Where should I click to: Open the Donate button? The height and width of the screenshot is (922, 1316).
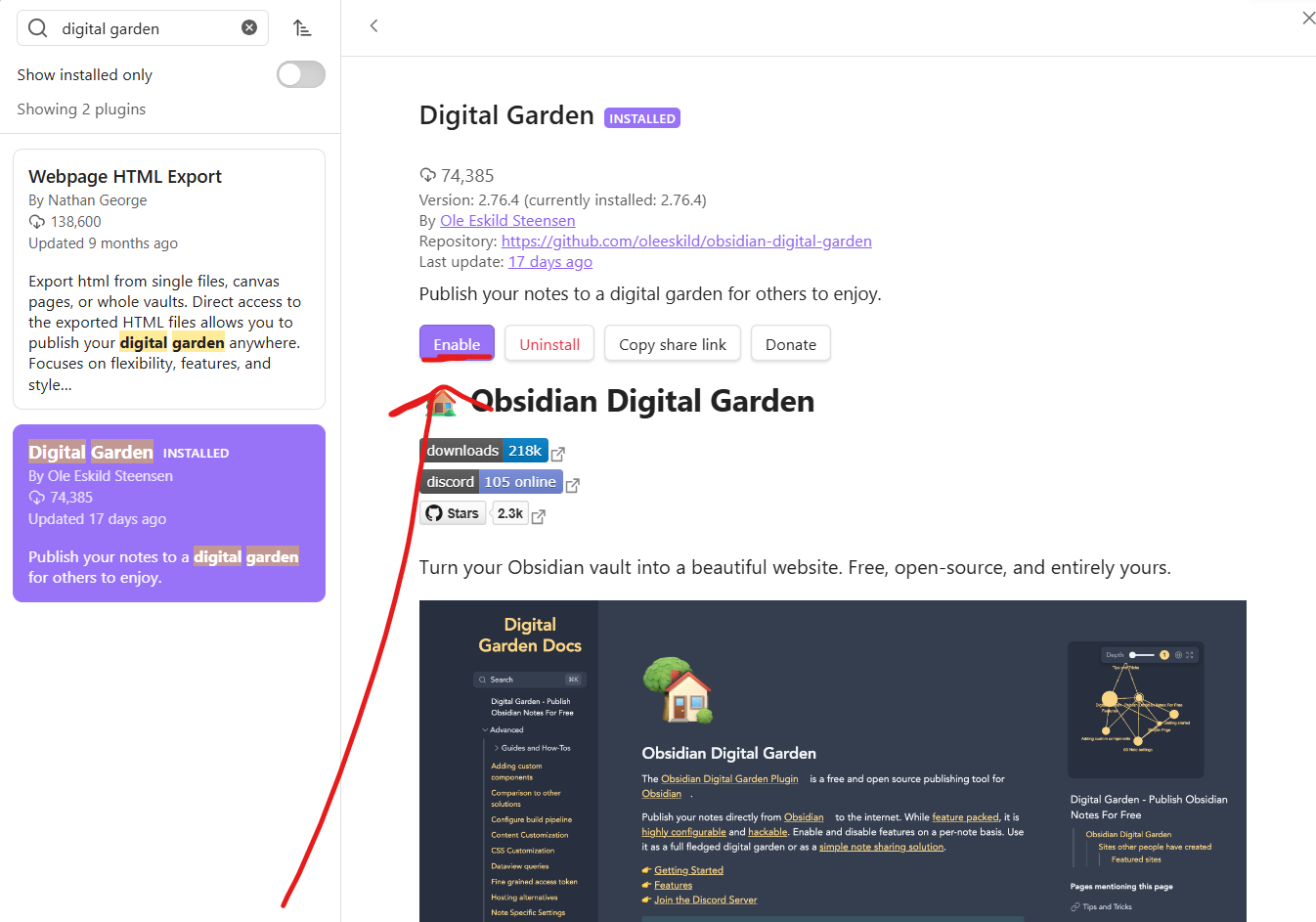pos(791,344)
